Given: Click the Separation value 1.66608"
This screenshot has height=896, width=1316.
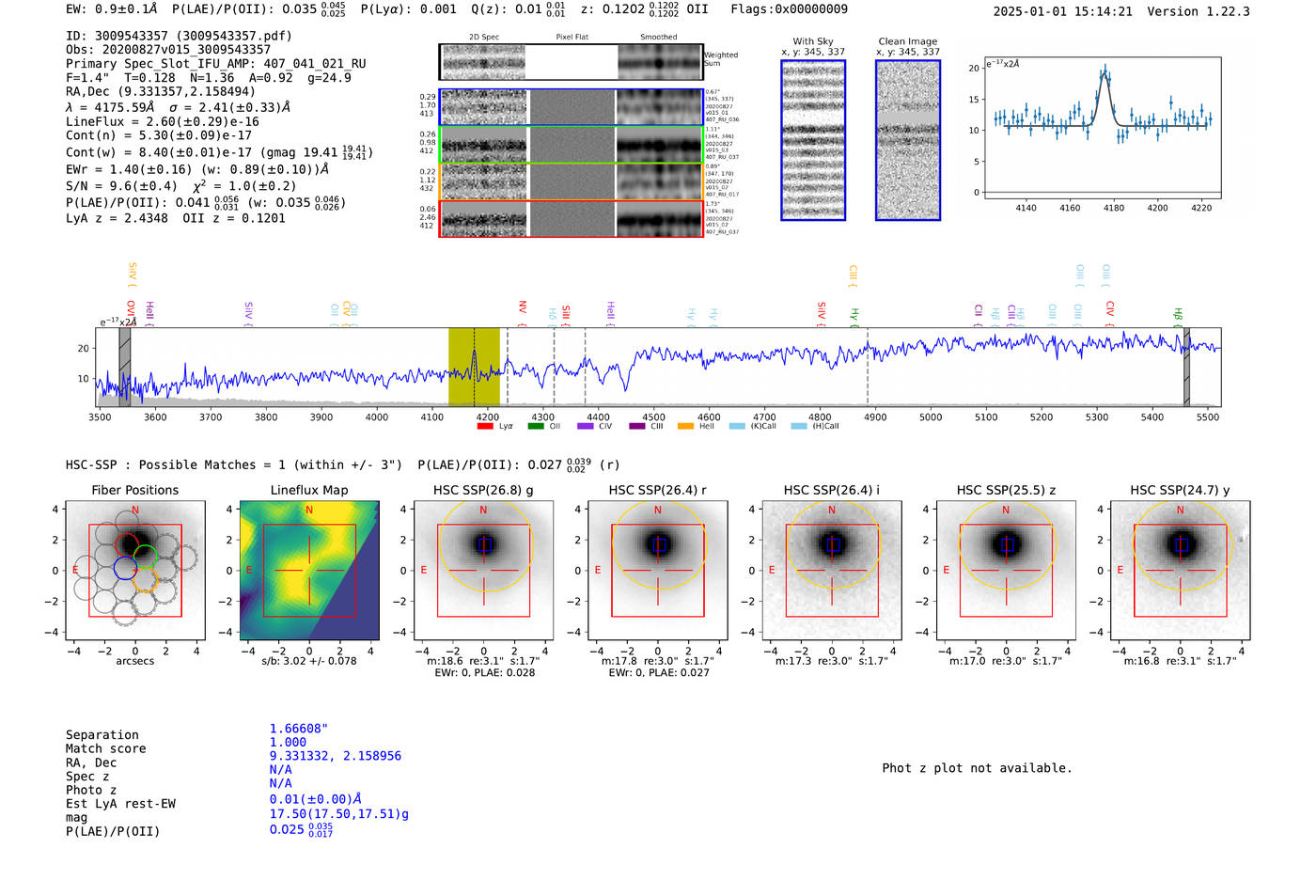Looking at the screenshot, I should 299,729.
